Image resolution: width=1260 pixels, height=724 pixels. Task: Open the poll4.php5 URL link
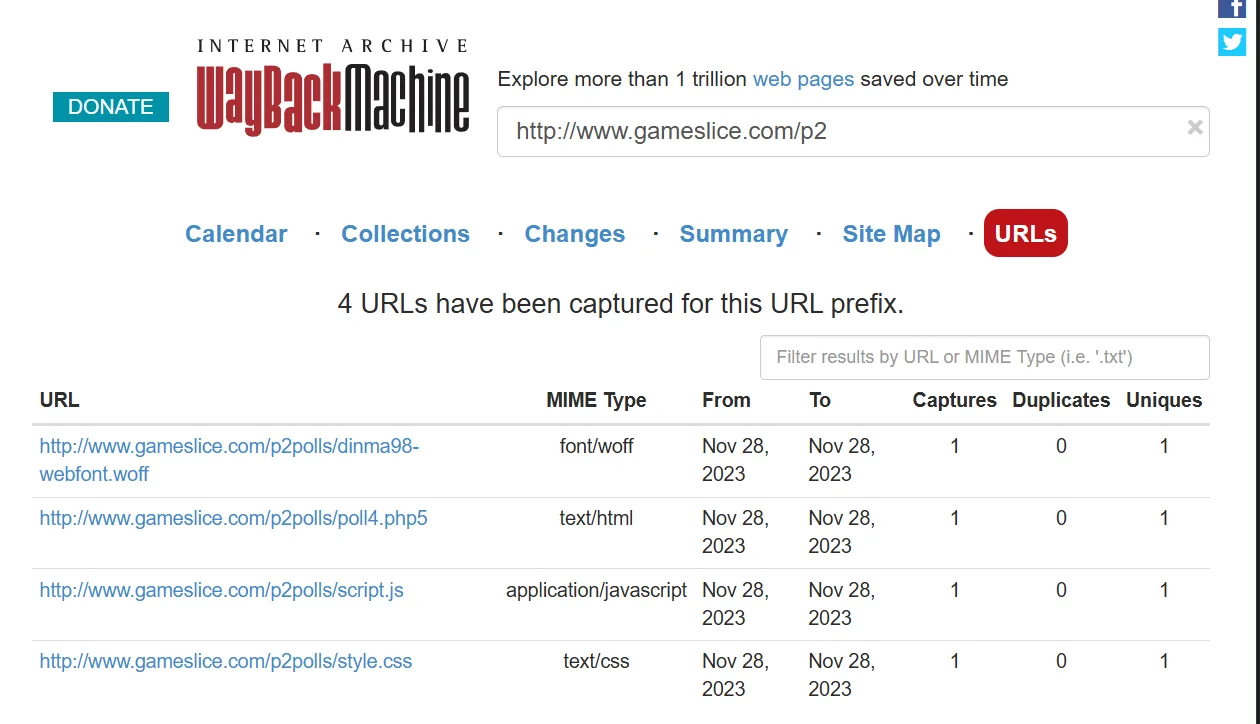click(x=233, y=518)
